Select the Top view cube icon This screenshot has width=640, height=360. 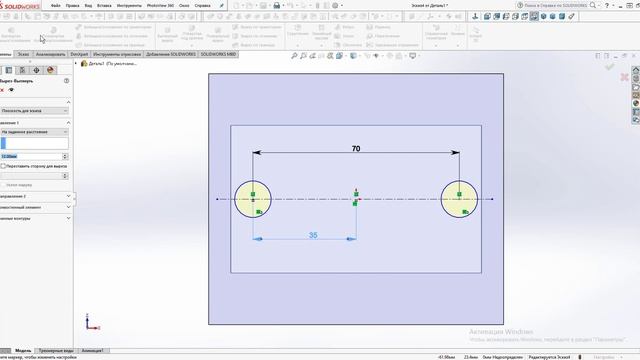pyautogui.click(x=525, y=16)
